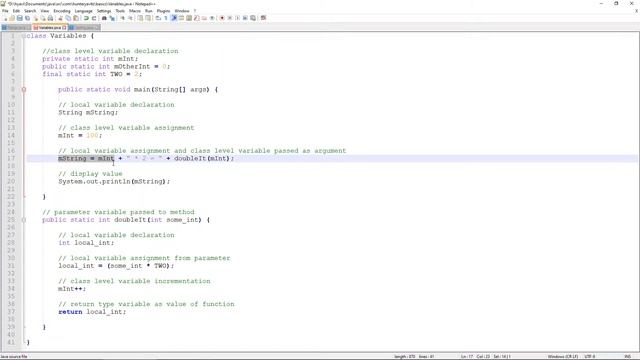The height and width of the screenshot is (360, 640).
Task: Zoom out using the toolbar icon
Action: click(130, 18)
